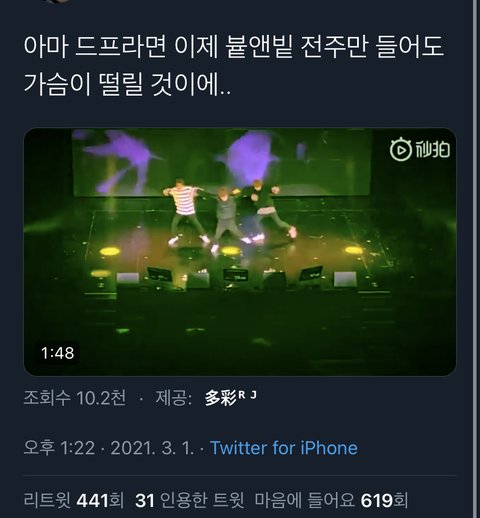Open video provider 多彩 R J profile
480x518 pixels.
tap(231, 398)
